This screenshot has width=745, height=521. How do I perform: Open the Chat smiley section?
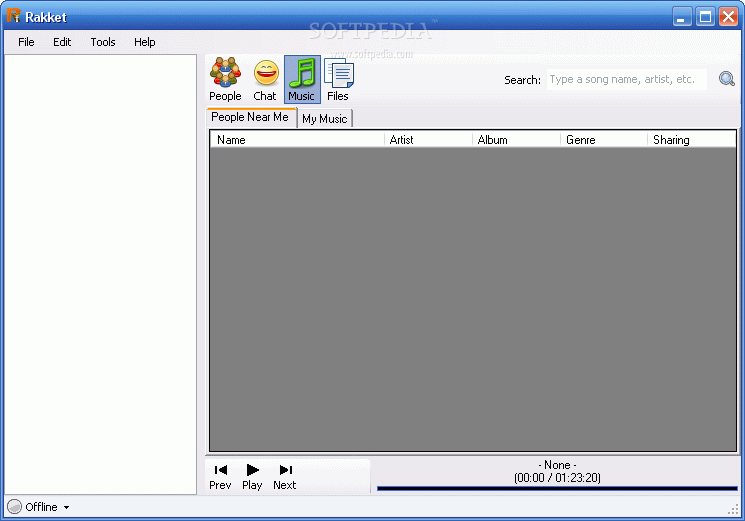pos(265,79)
